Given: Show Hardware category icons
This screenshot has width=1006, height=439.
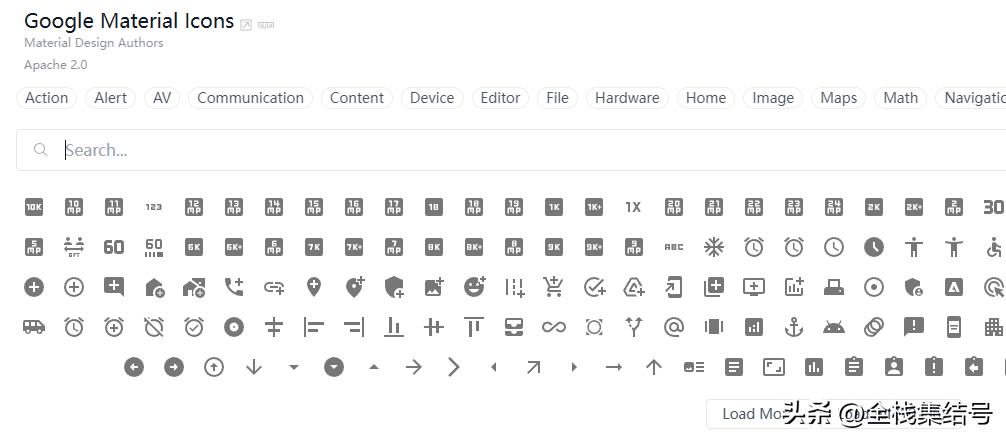Looking at the screenshot, I should click(627, 98).
